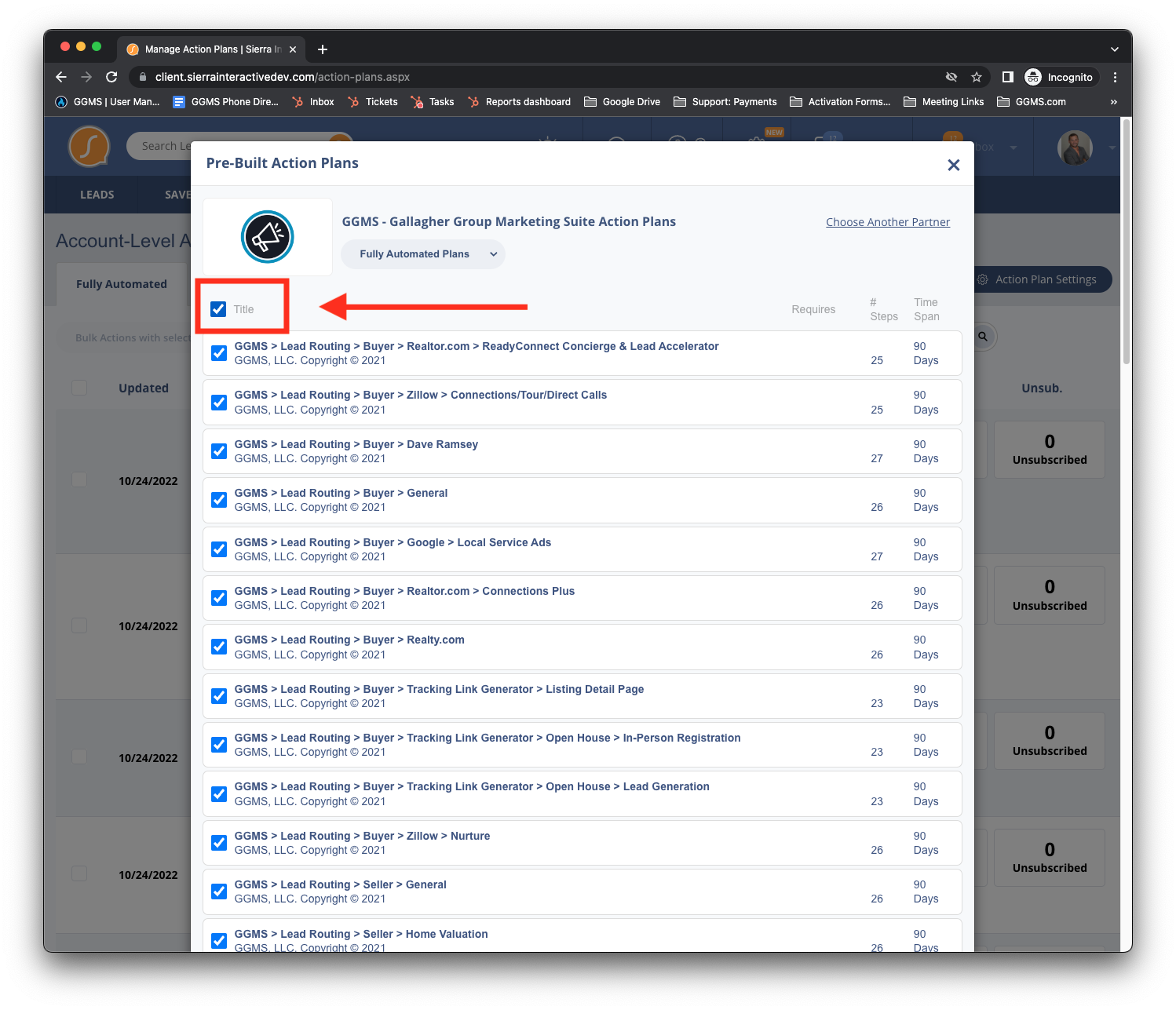This screenshot has height=1010, width=1176.
Task: Uncheck Zillow Connections/Tour/Direct Calls plan
Action: click(219, 403)
